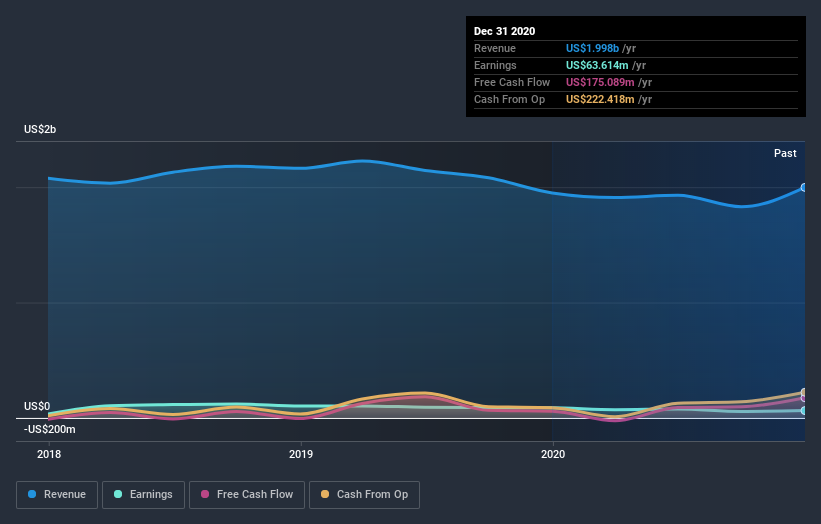Click the orange Cash From Op endpoint marker
The width and height of the screenshot is (821, 524).
click(804, 392)
